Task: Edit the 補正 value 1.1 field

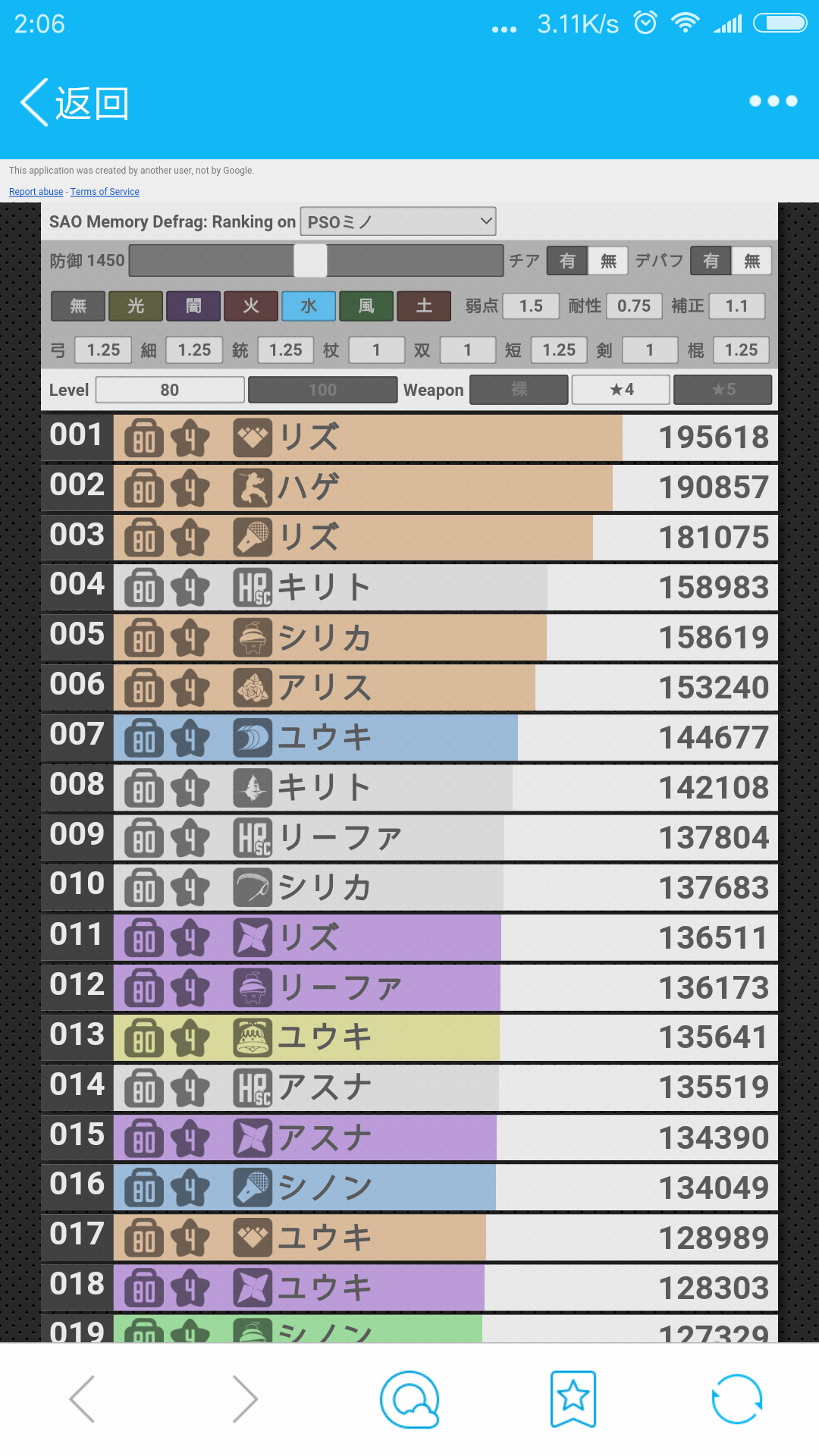Action: click(736, 306)
